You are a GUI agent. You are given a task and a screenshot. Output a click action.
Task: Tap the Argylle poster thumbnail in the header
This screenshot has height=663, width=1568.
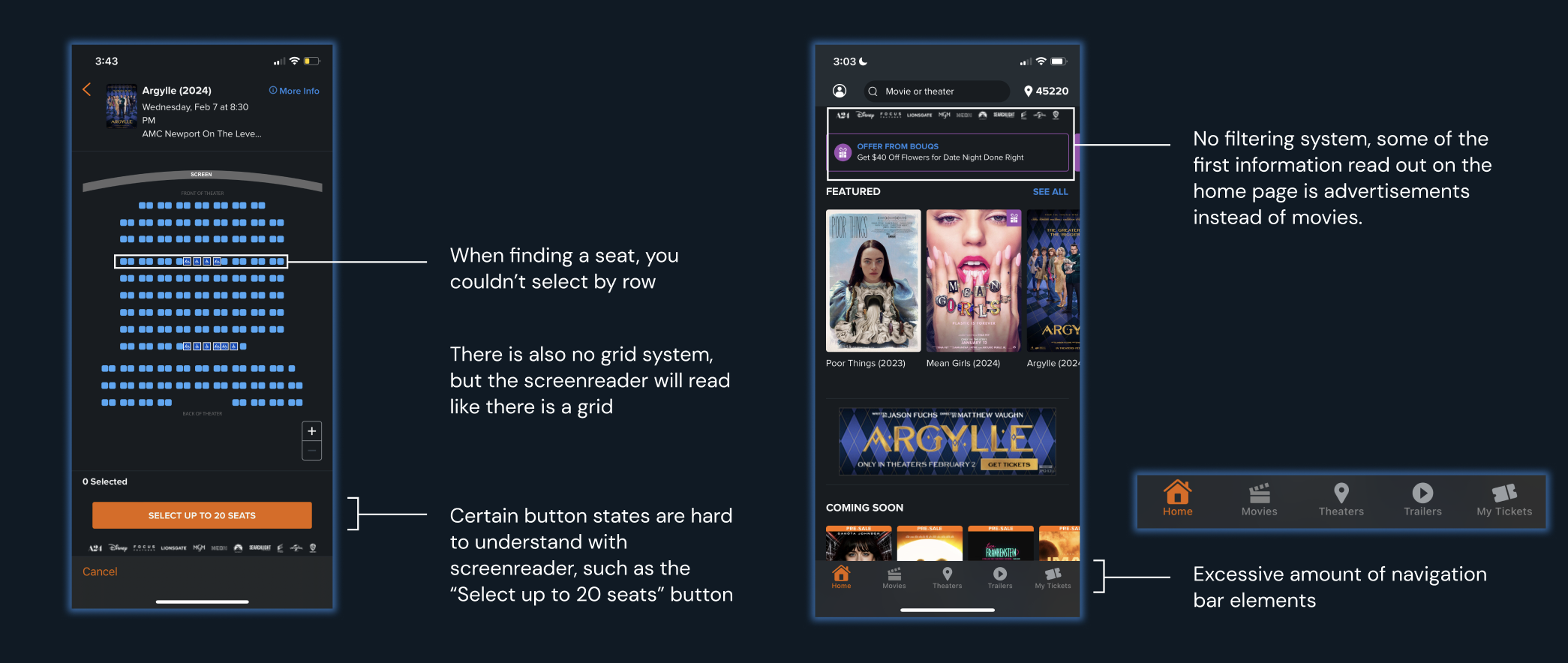pos(122,106)
